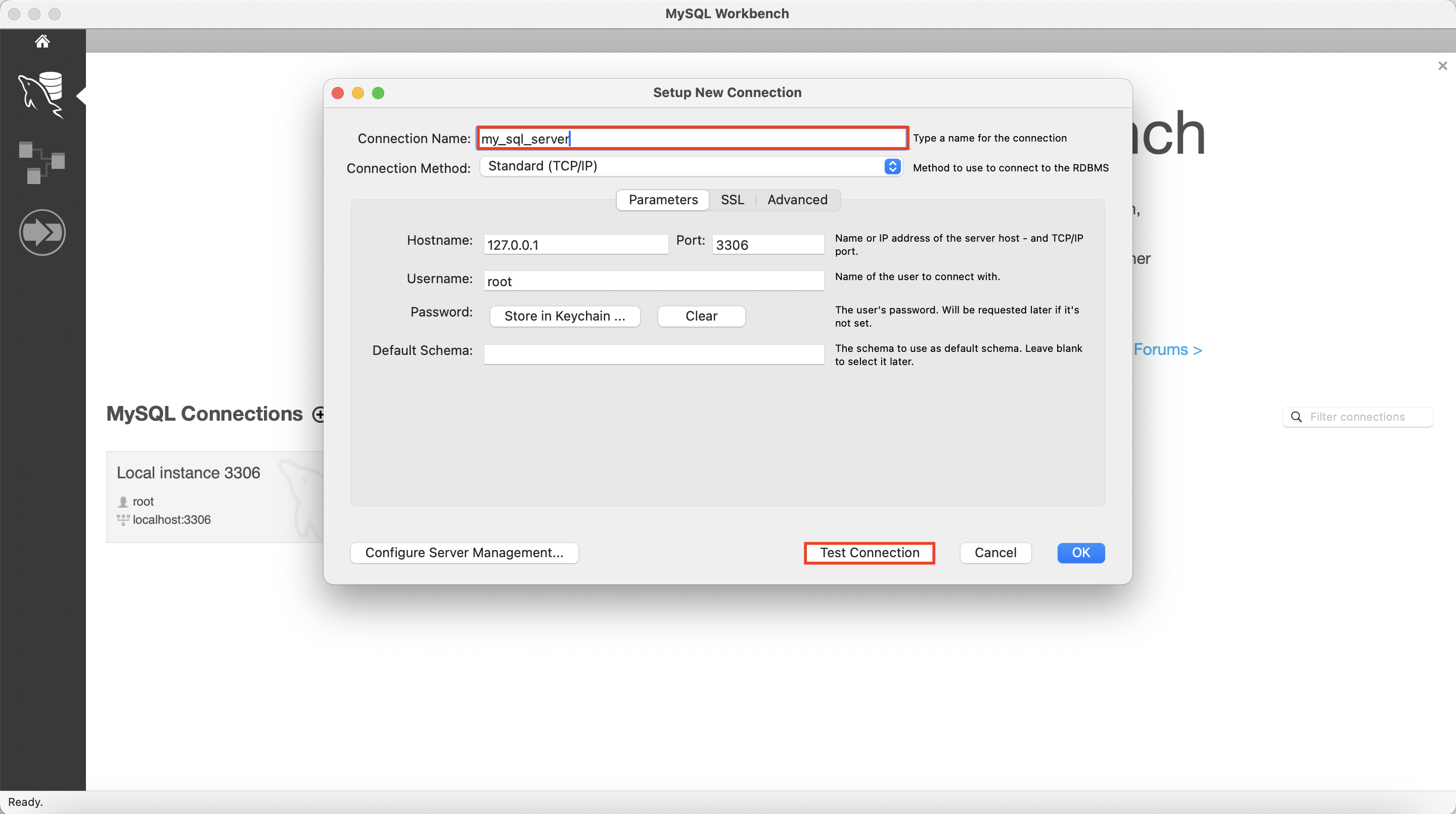The height and width of the screenshot is (814, 1456).
Task: Open the Migration wizard arrow icon
Action: [42, 233]
